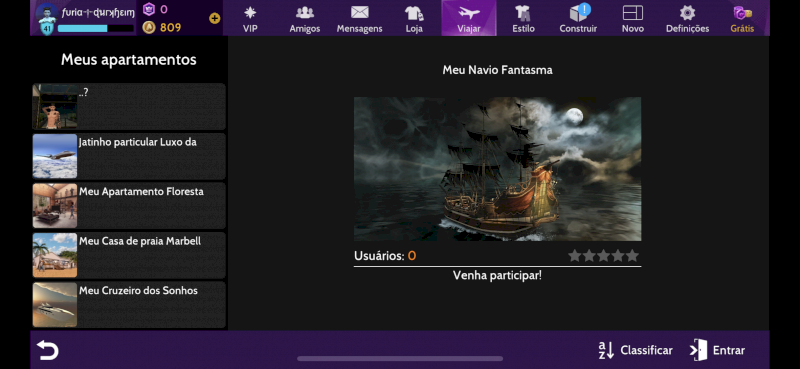Click the gem balance value 0

pos(164,9)
